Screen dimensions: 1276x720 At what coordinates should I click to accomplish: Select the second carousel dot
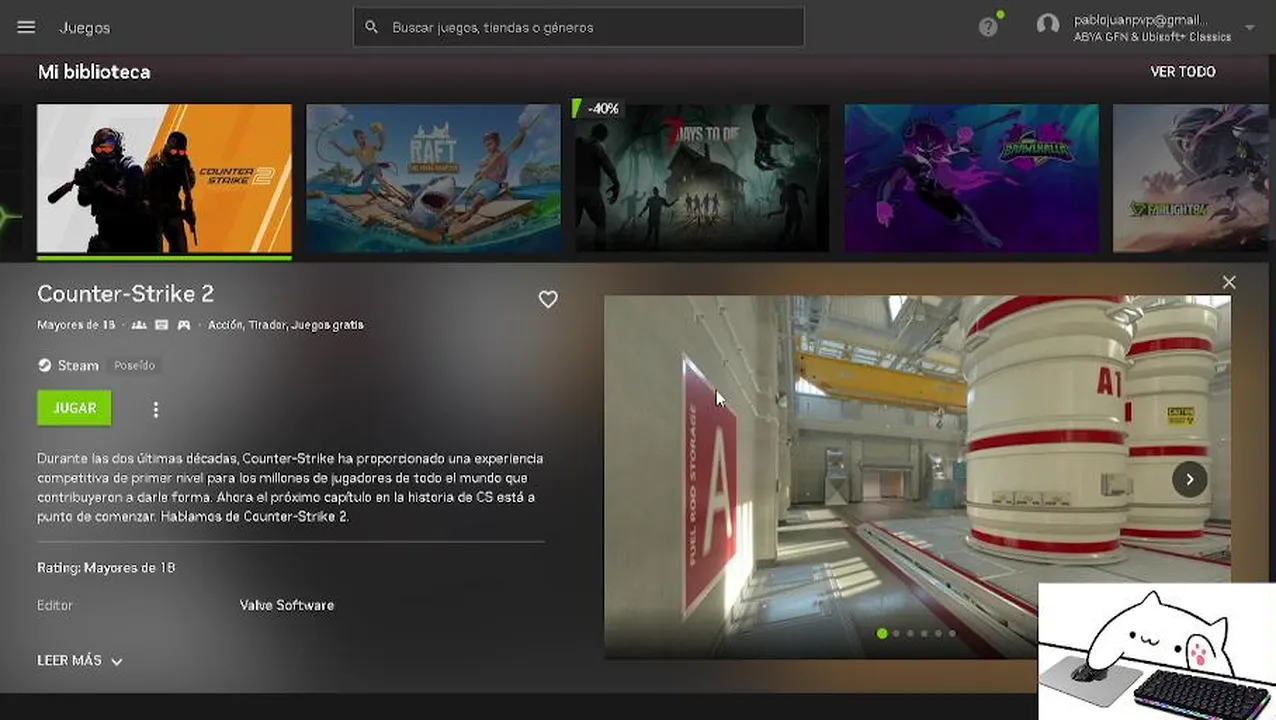896,633
